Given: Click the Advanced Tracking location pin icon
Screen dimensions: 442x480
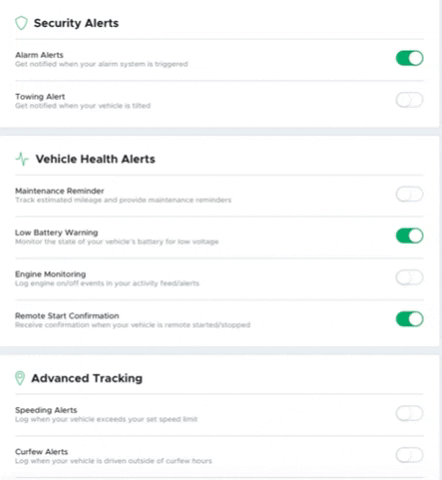Looking at the screenshot, I should (20, 378).
